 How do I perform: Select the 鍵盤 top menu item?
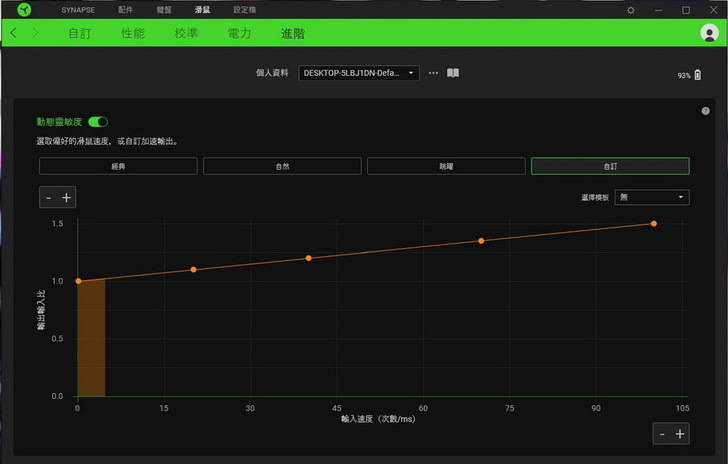[166, 9]
